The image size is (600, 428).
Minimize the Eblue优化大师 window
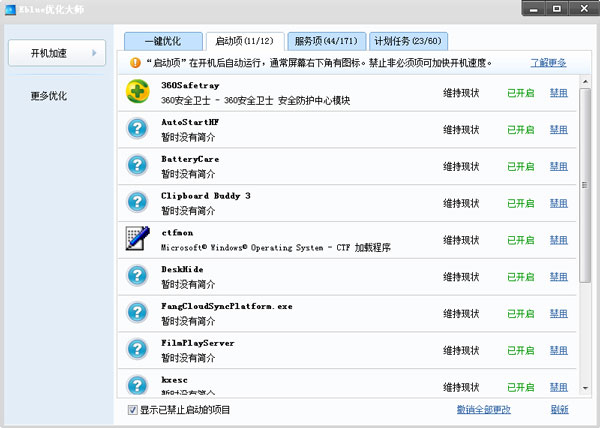(534, 8)
